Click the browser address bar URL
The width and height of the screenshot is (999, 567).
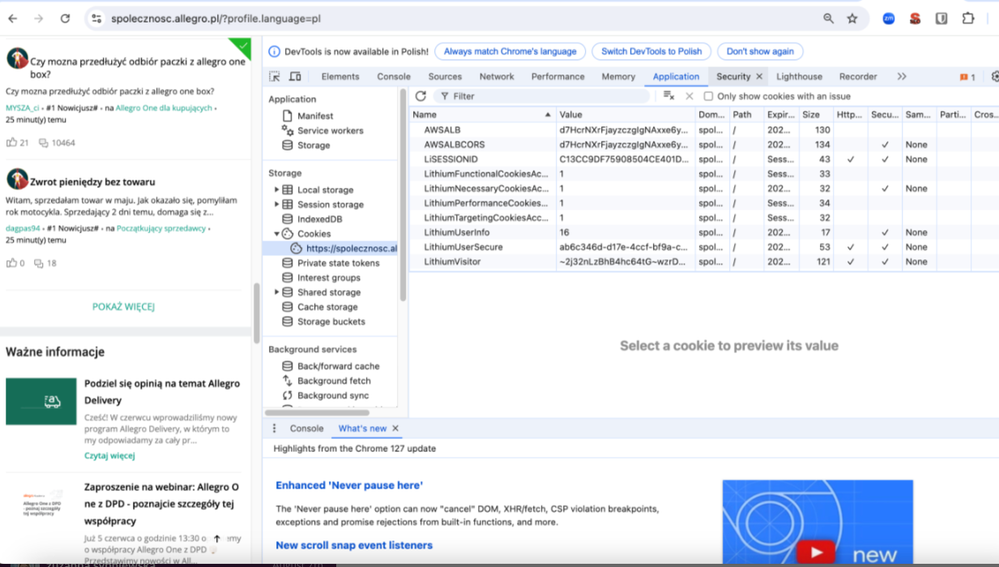click(x=216, y=18)
